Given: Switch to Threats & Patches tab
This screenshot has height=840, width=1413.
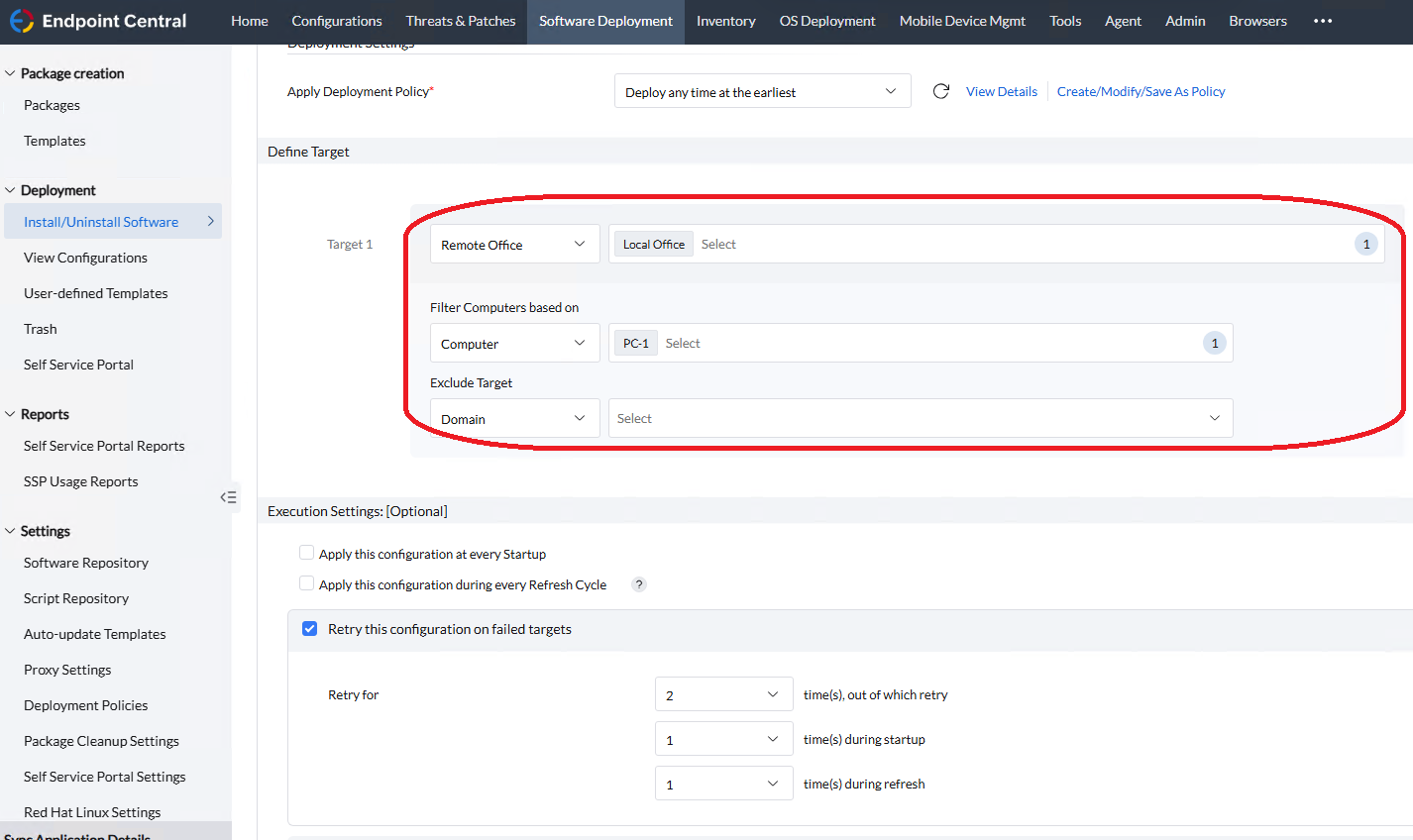Looking at the screenshot, I should pyautogui.click(x=460, y=21).
